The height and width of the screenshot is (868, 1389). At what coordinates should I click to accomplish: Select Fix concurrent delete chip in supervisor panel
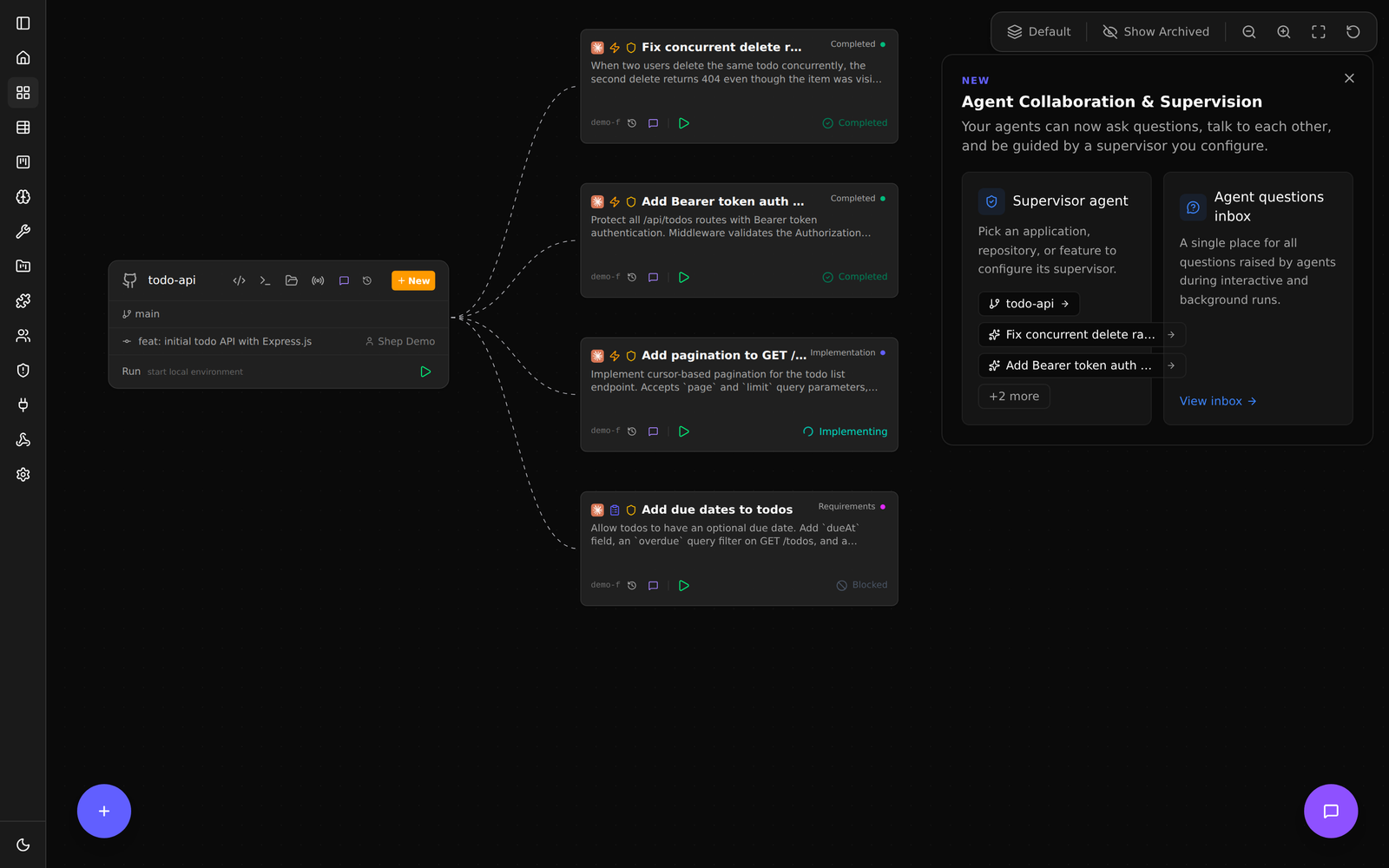[1082, 335]
